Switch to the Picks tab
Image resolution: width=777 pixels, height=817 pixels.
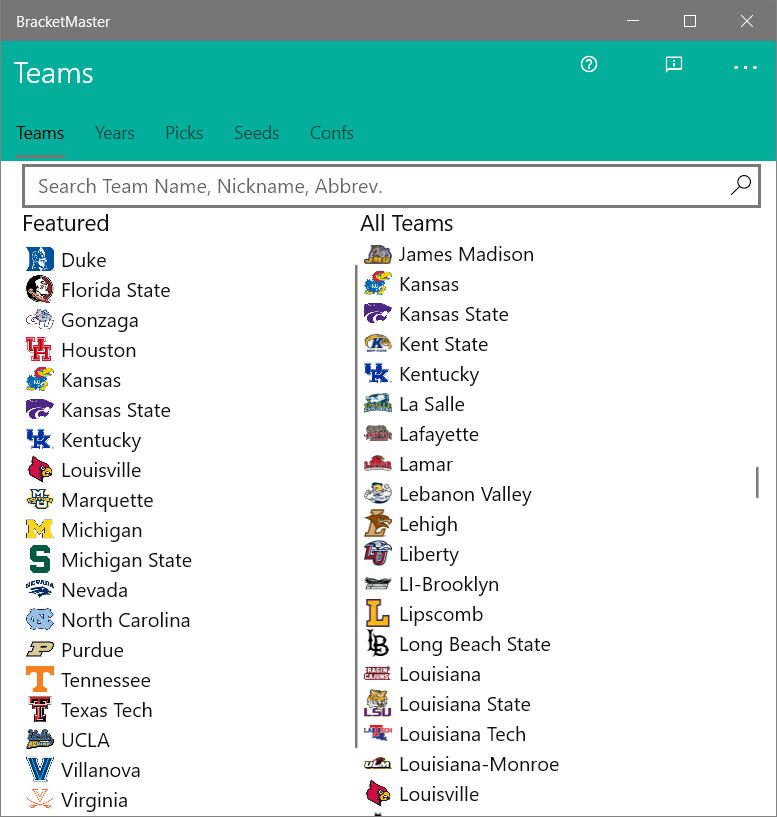pyautogui.click(x=184, y=133)
